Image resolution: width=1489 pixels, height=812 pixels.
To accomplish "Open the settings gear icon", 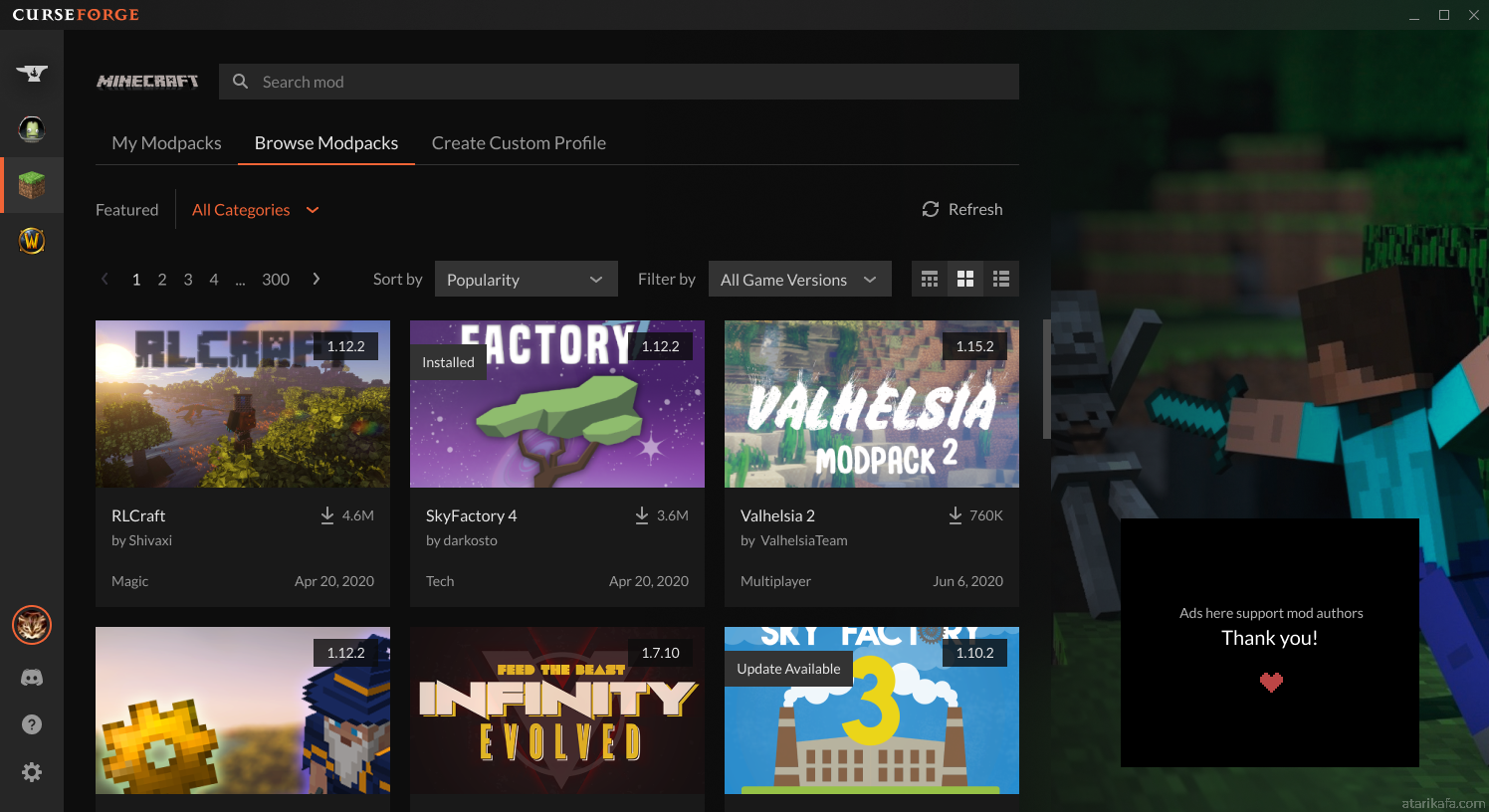I will 32,772.
